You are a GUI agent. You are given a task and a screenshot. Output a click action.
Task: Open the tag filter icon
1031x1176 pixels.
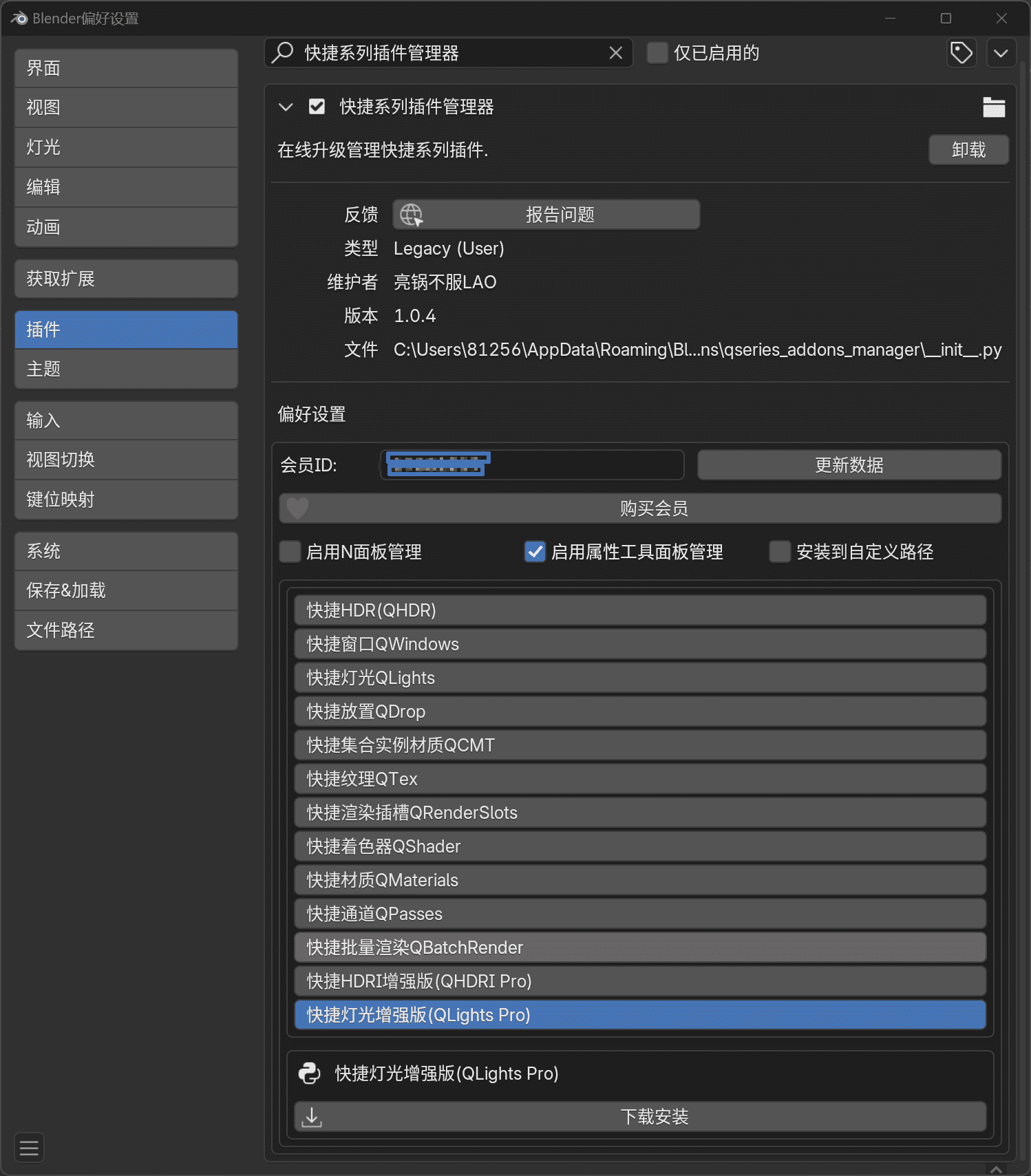[961, 53]
